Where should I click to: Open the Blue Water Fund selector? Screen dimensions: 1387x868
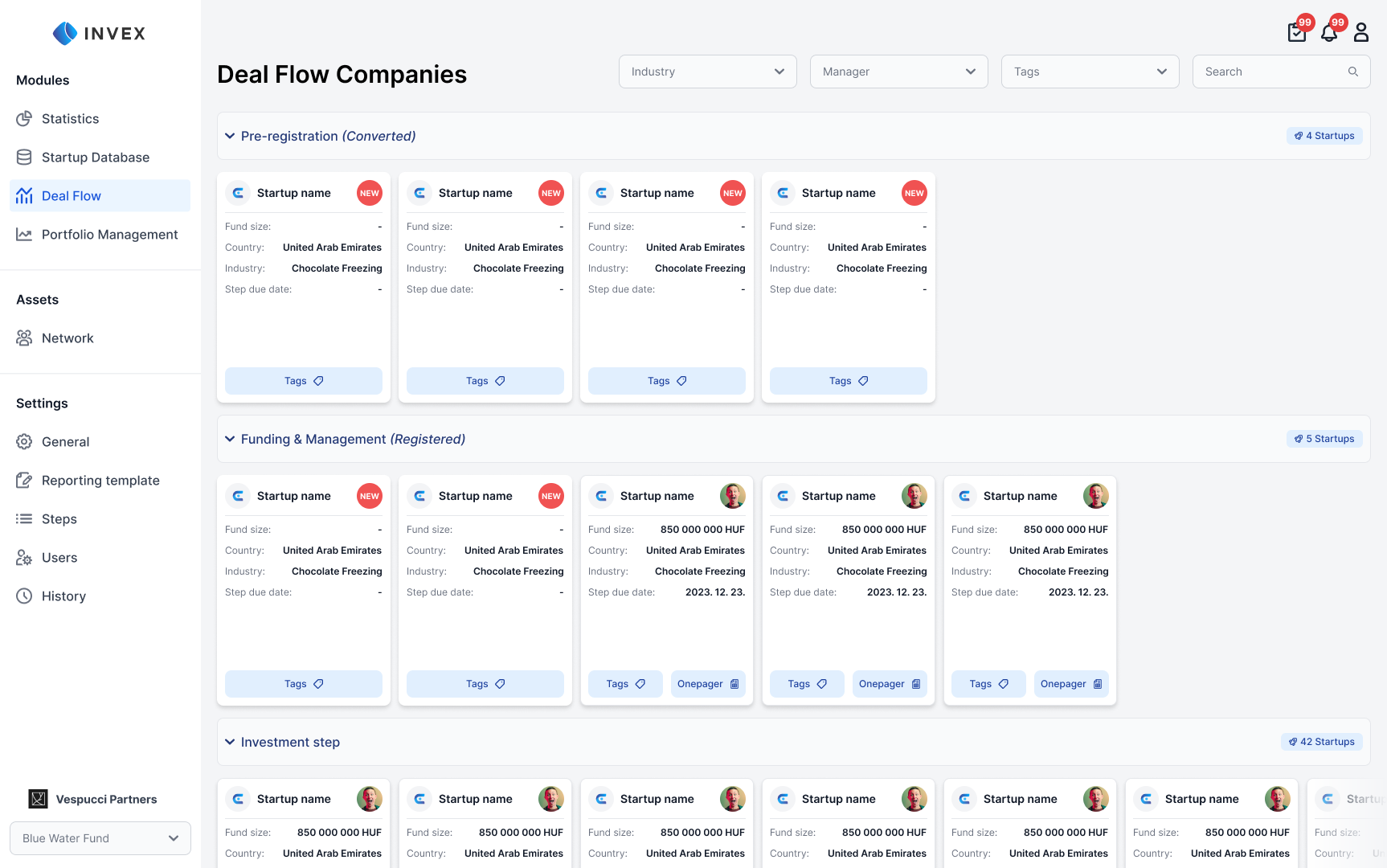tap(100, 838)
